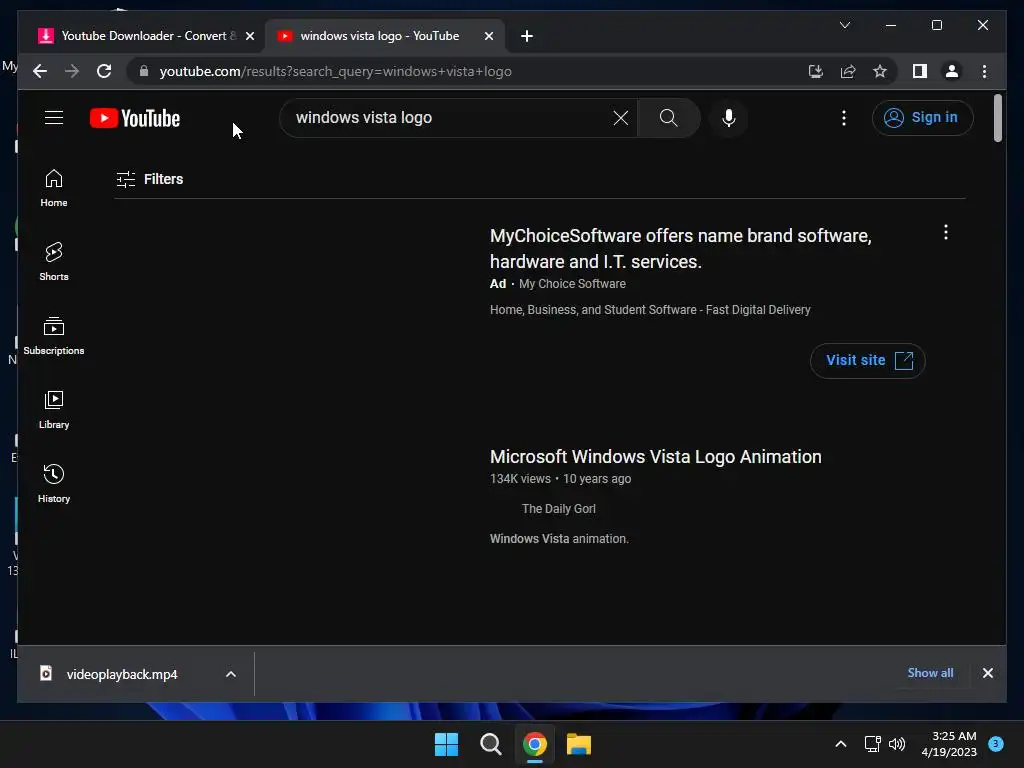Screen dimensions: 1024x768
Task: Open MyChoiceSoftware ad title
Action: point(680,248)
